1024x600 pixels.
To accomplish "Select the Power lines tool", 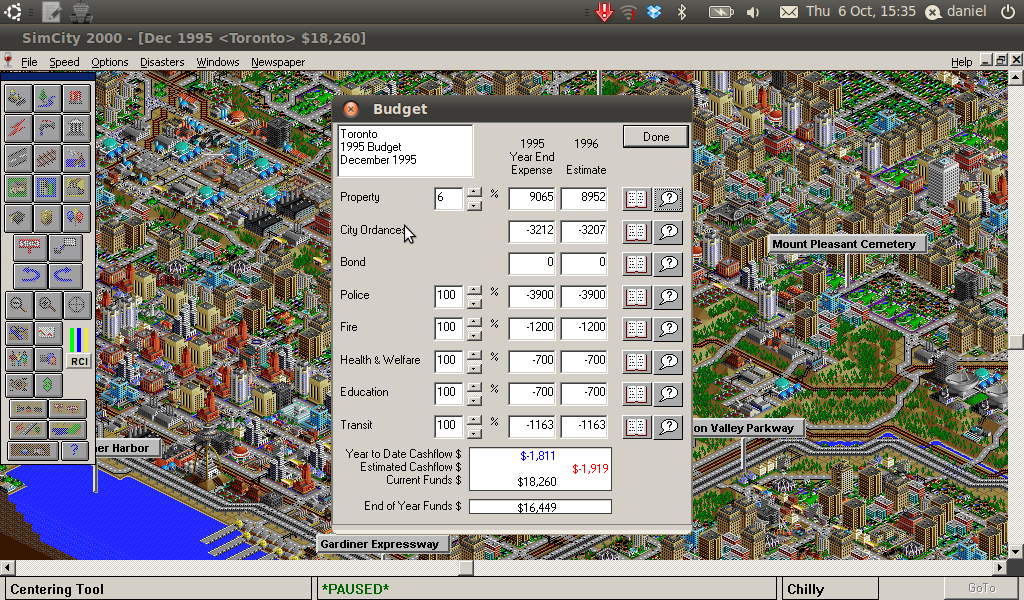I will (x=18, y=128).
